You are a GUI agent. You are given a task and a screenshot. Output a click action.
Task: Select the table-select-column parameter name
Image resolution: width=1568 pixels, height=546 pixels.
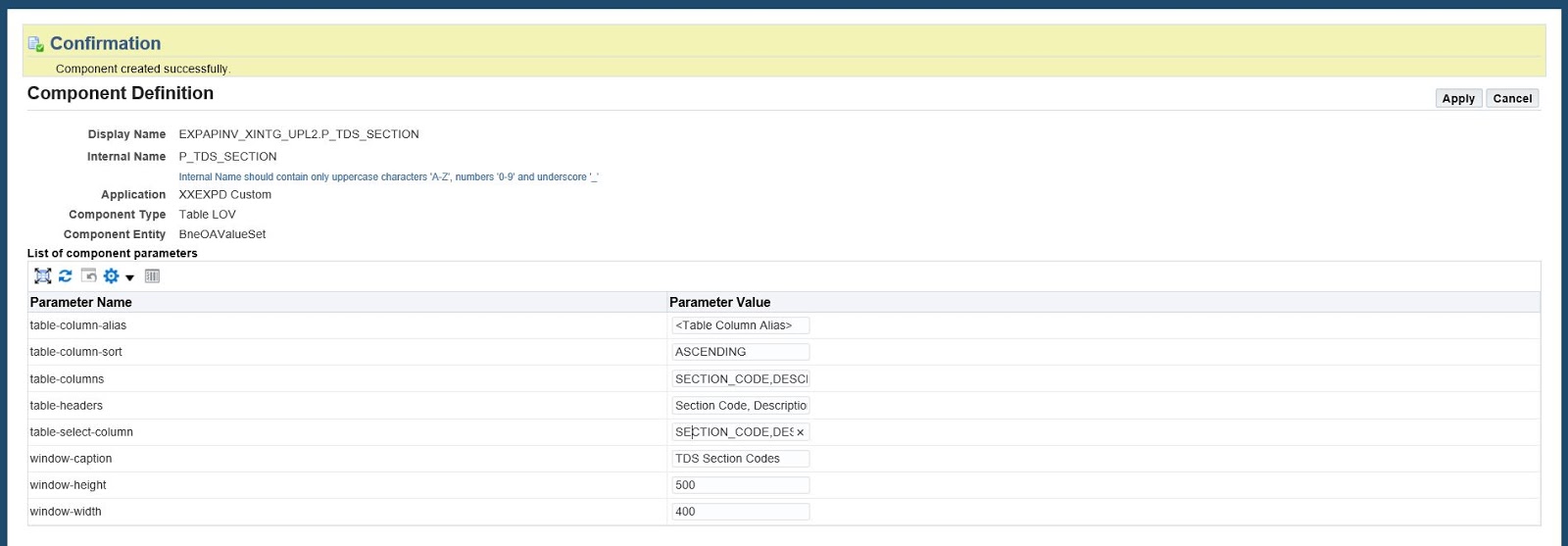pos(81,432)
